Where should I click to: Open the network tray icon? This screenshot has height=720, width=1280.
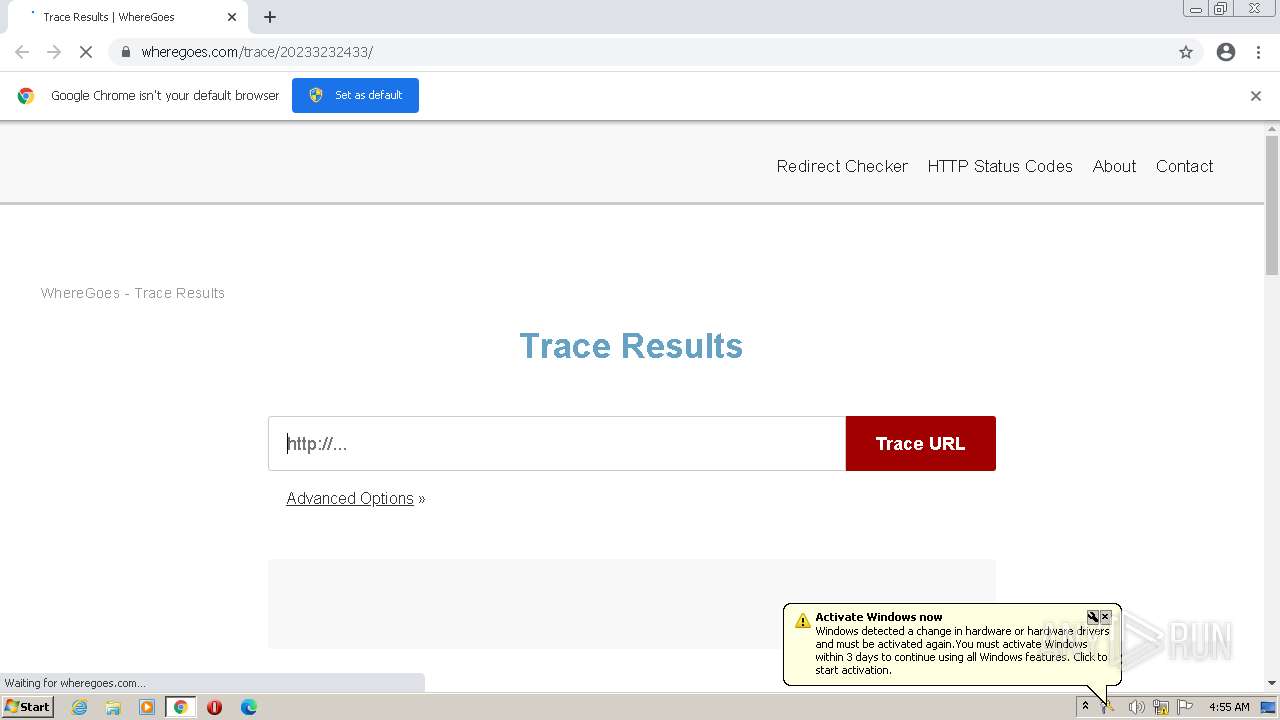[1161, 707]
